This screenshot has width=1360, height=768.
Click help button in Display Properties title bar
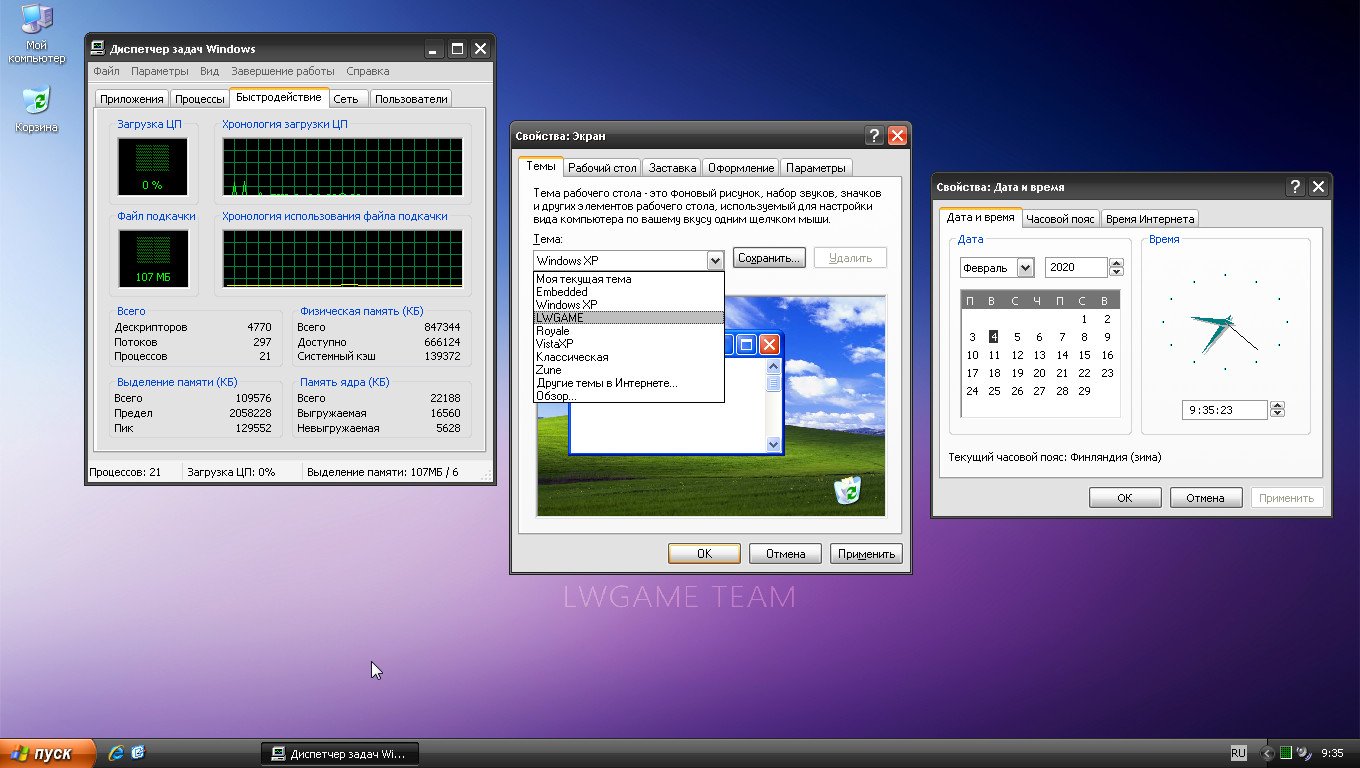(874, 136)
